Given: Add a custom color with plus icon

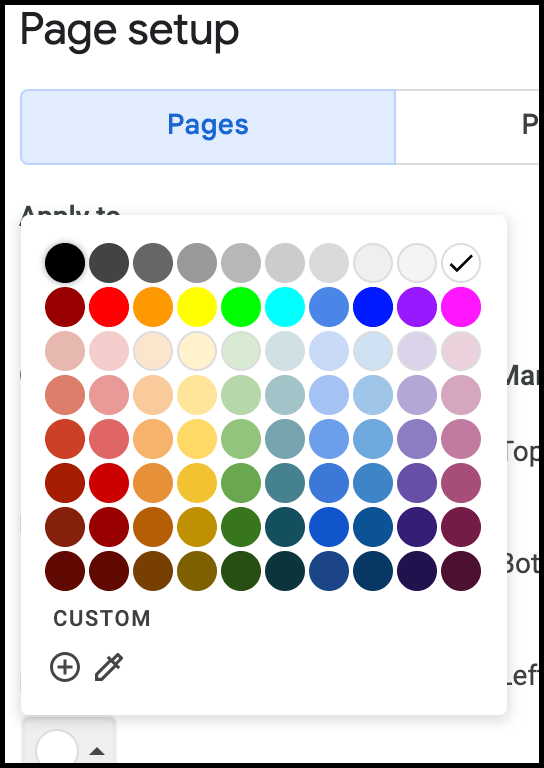Looking at the screenshot, I should [65, 667].
